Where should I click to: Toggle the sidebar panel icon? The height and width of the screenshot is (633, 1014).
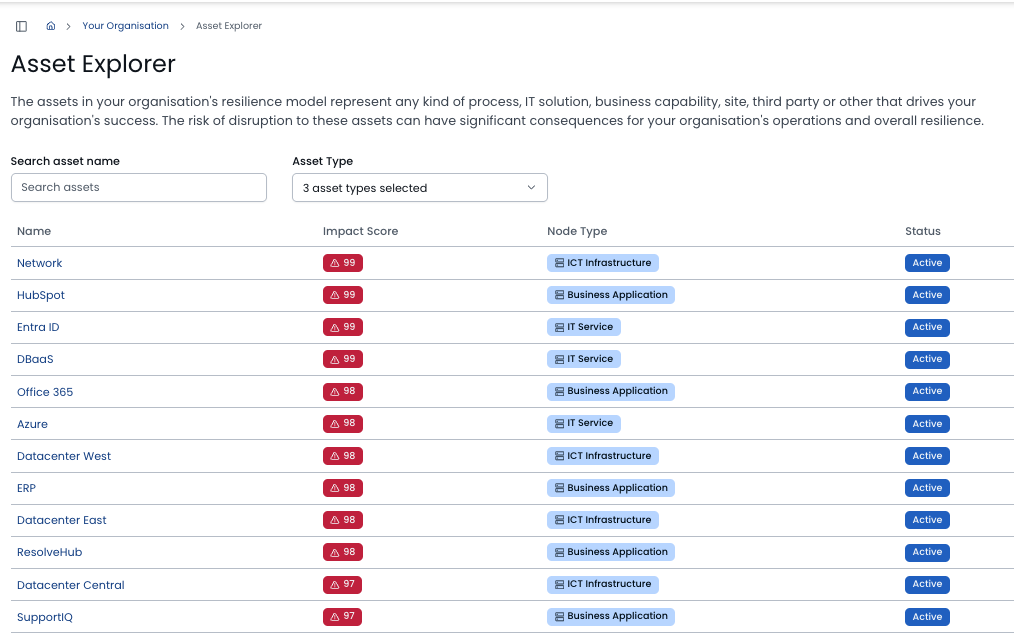(x=21, y=27)
